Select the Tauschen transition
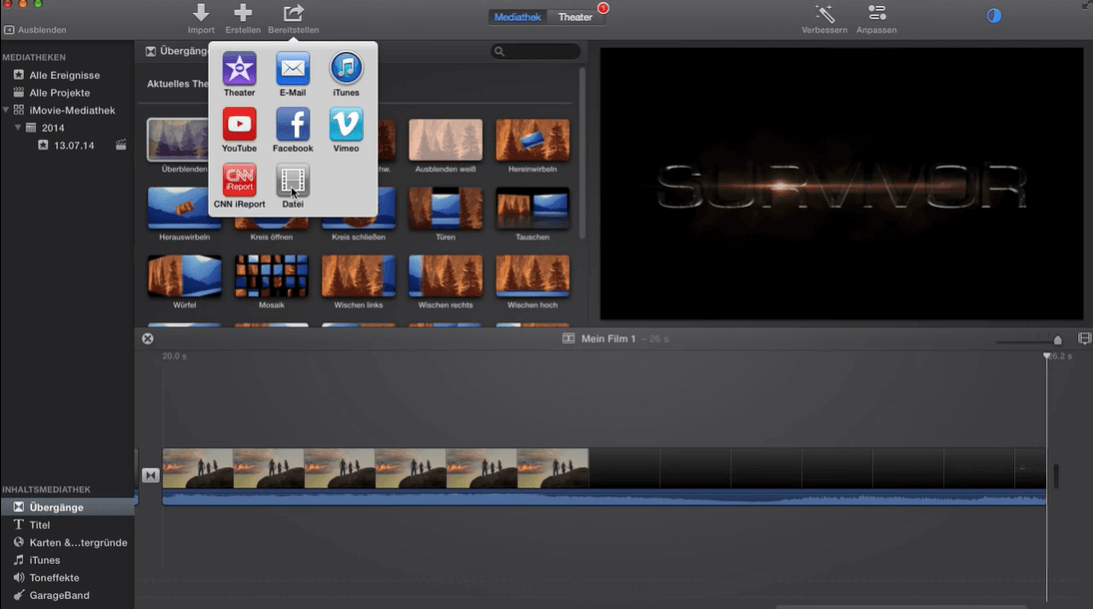Viewport: 1093px width, 609px height. (x=533, y=208)
